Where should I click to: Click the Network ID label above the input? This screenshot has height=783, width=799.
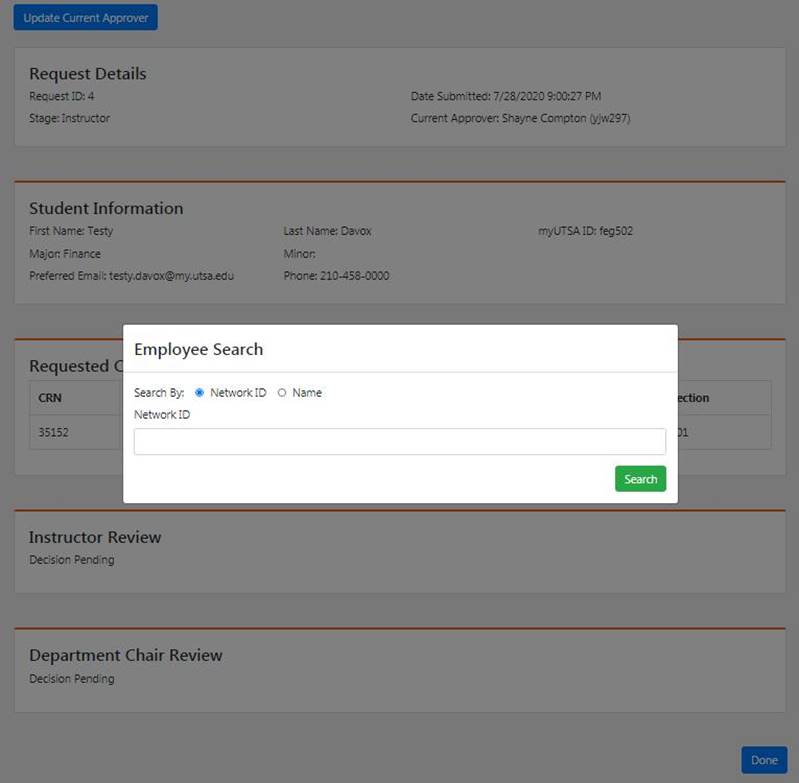point(162,414)
